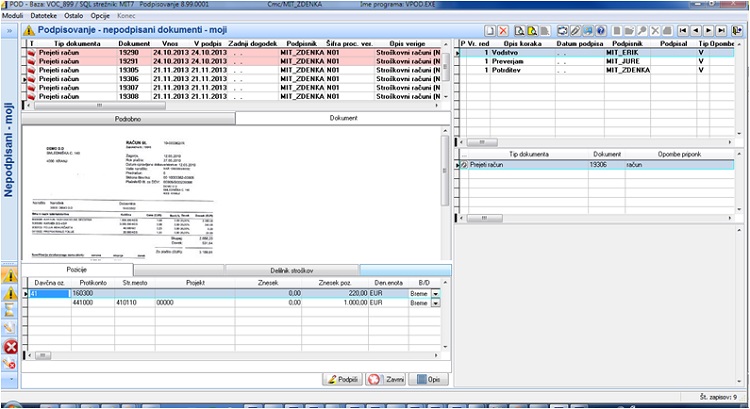
Task: Expand the left sidebar with double chevron
Action: 9,31
